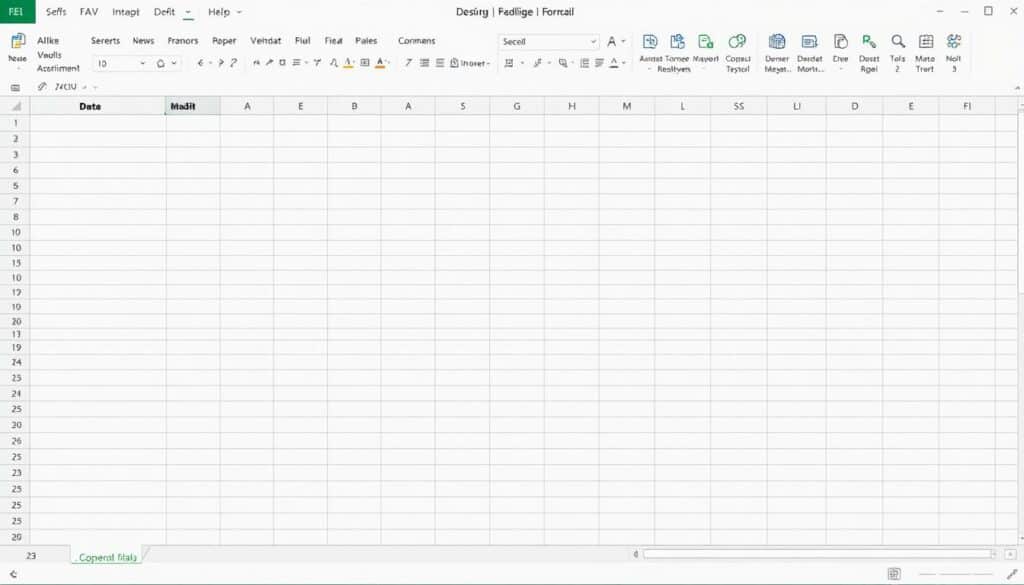This screenshot has height=585, width=1024.
Task: Open the FEI green file tab
Action: tap(16, 12)
